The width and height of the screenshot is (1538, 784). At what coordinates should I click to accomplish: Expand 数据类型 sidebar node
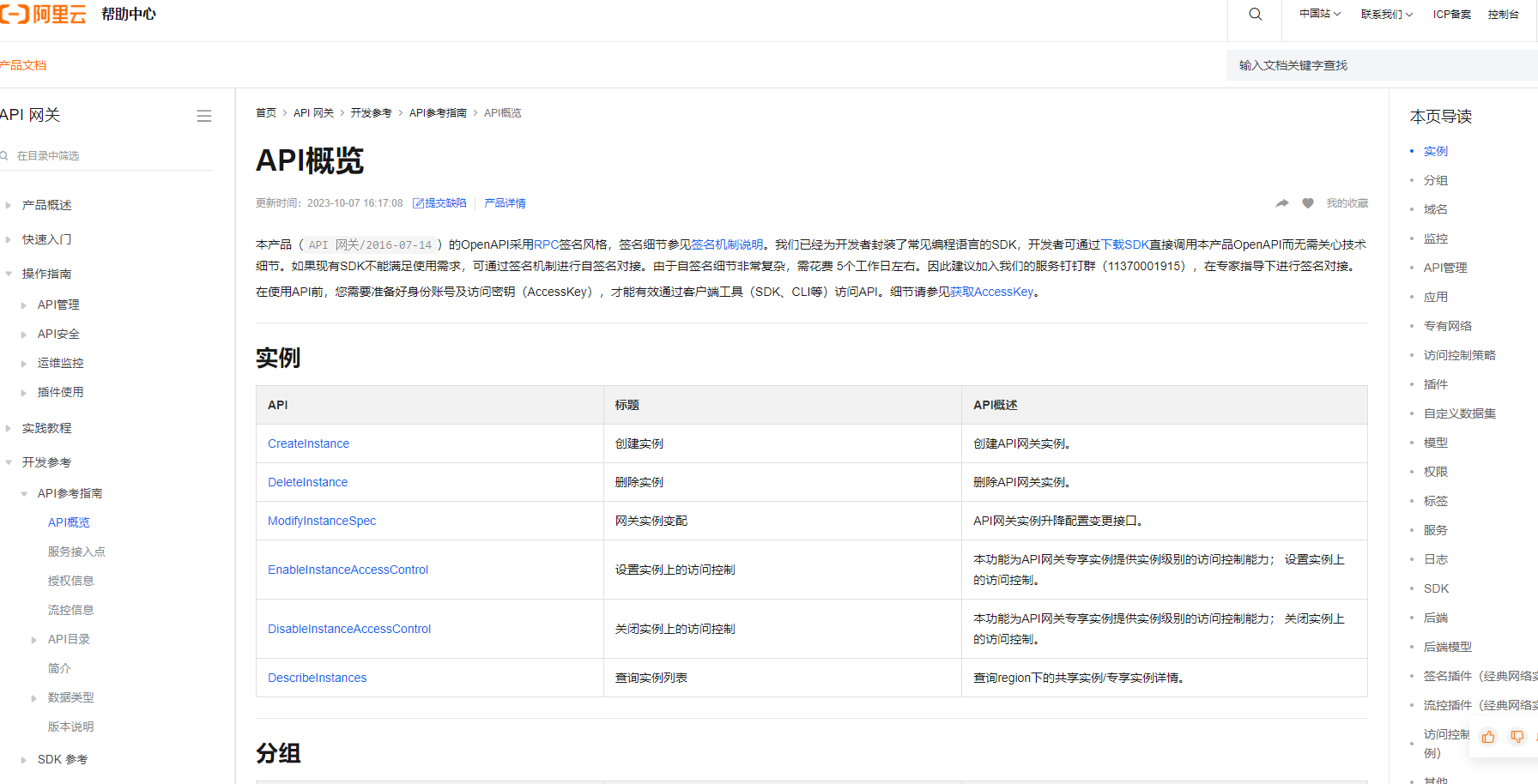pyautogui.click(x=34, y=697)
